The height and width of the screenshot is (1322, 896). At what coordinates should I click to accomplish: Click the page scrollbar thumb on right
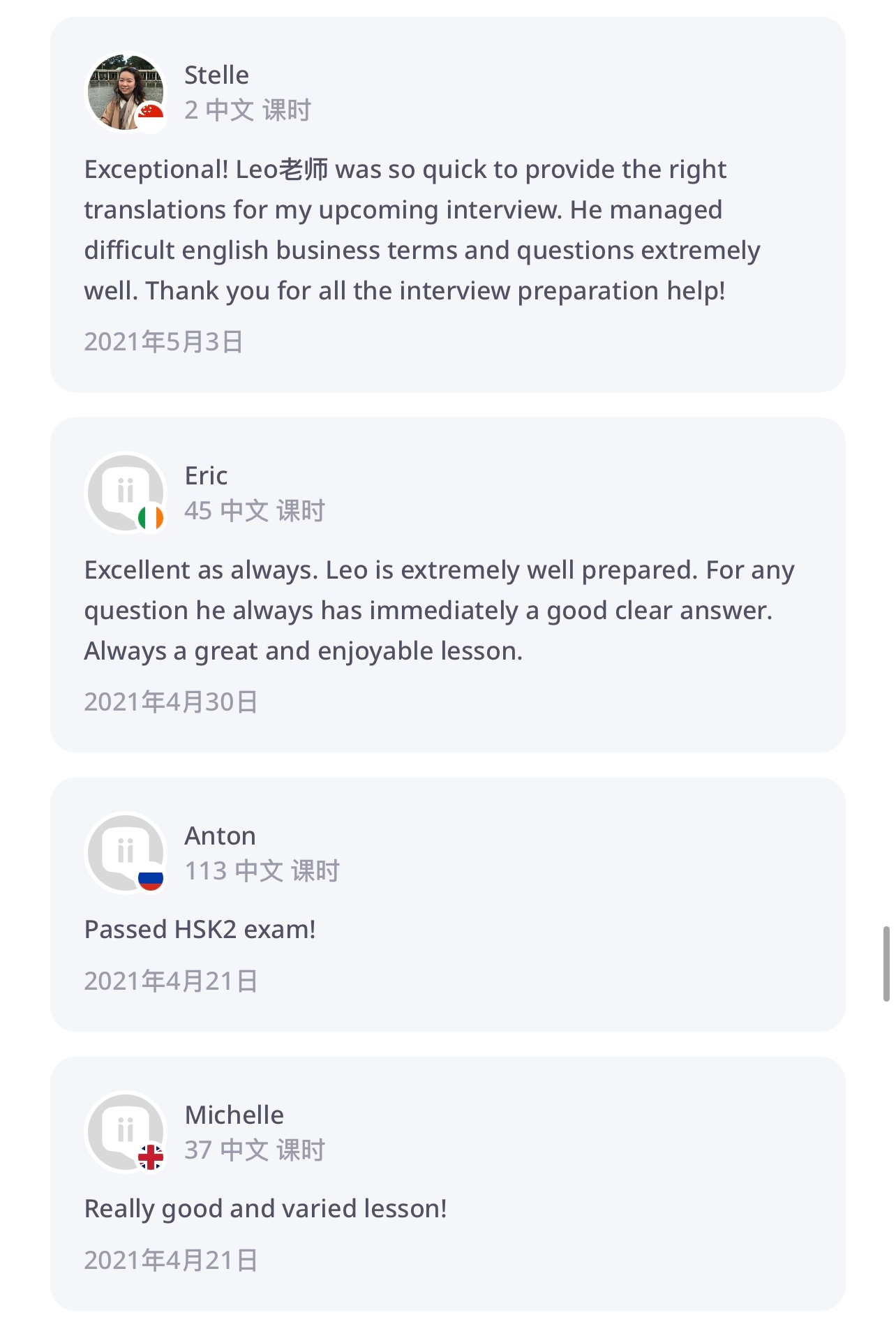(886, 964)
